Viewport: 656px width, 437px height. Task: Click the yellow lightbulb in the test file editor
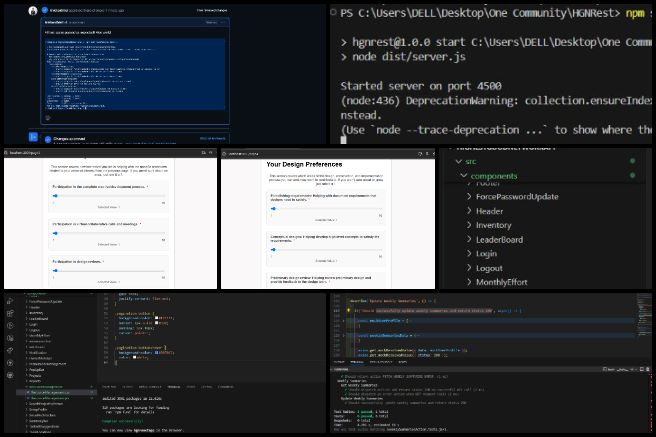tap(348, 310)
